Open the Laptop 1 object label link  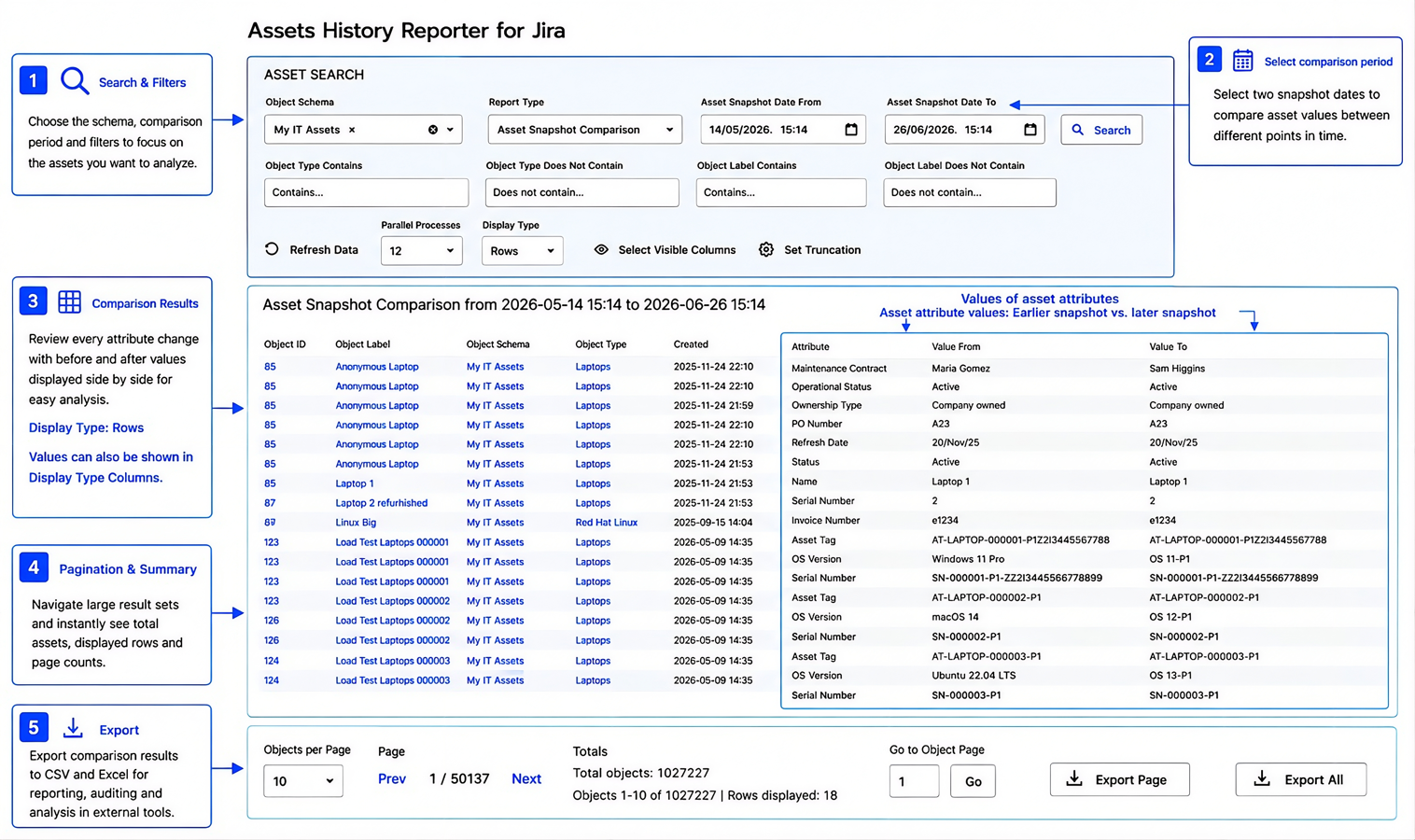click(355, 483)
